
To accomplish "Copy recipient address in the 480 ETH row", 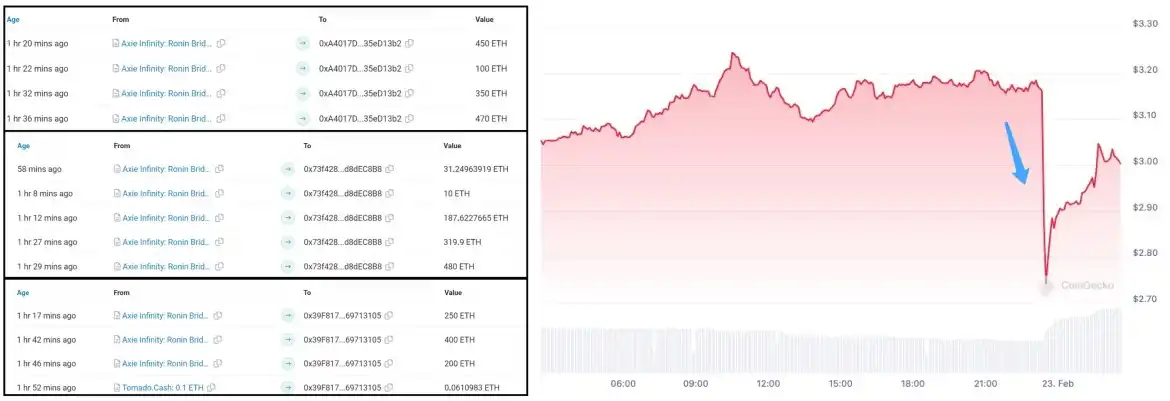I will coord(390,265).
